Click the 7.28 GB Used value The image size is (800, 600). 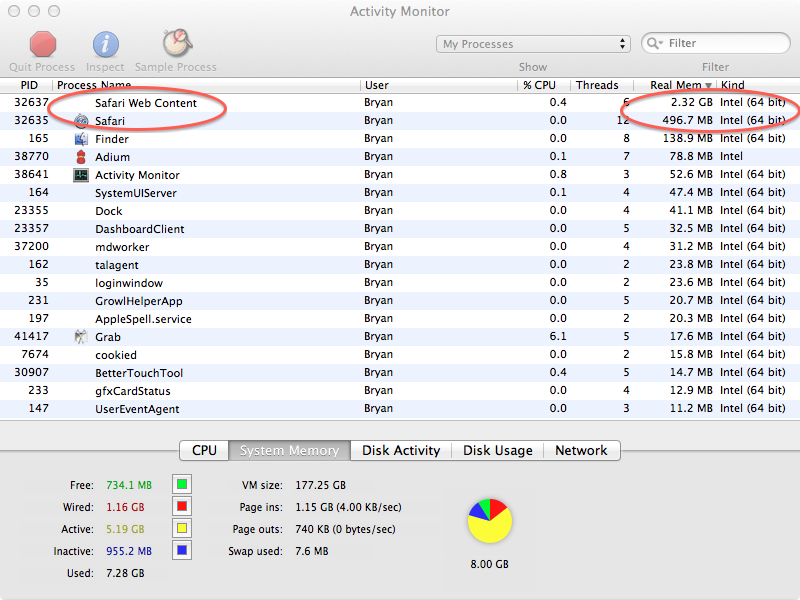click(x=125, y=573)
